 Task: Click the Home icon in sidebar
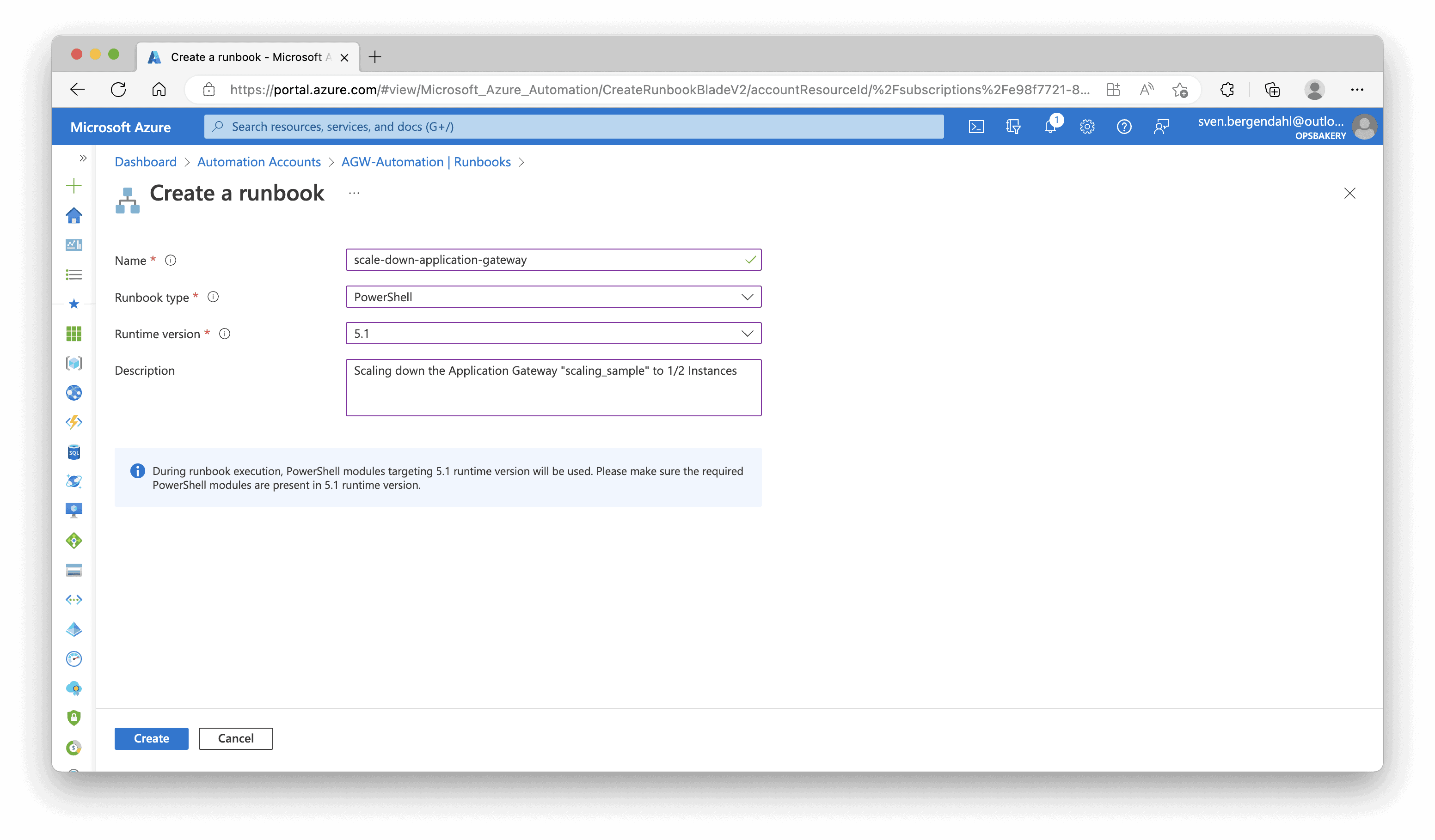pos(74,215)
